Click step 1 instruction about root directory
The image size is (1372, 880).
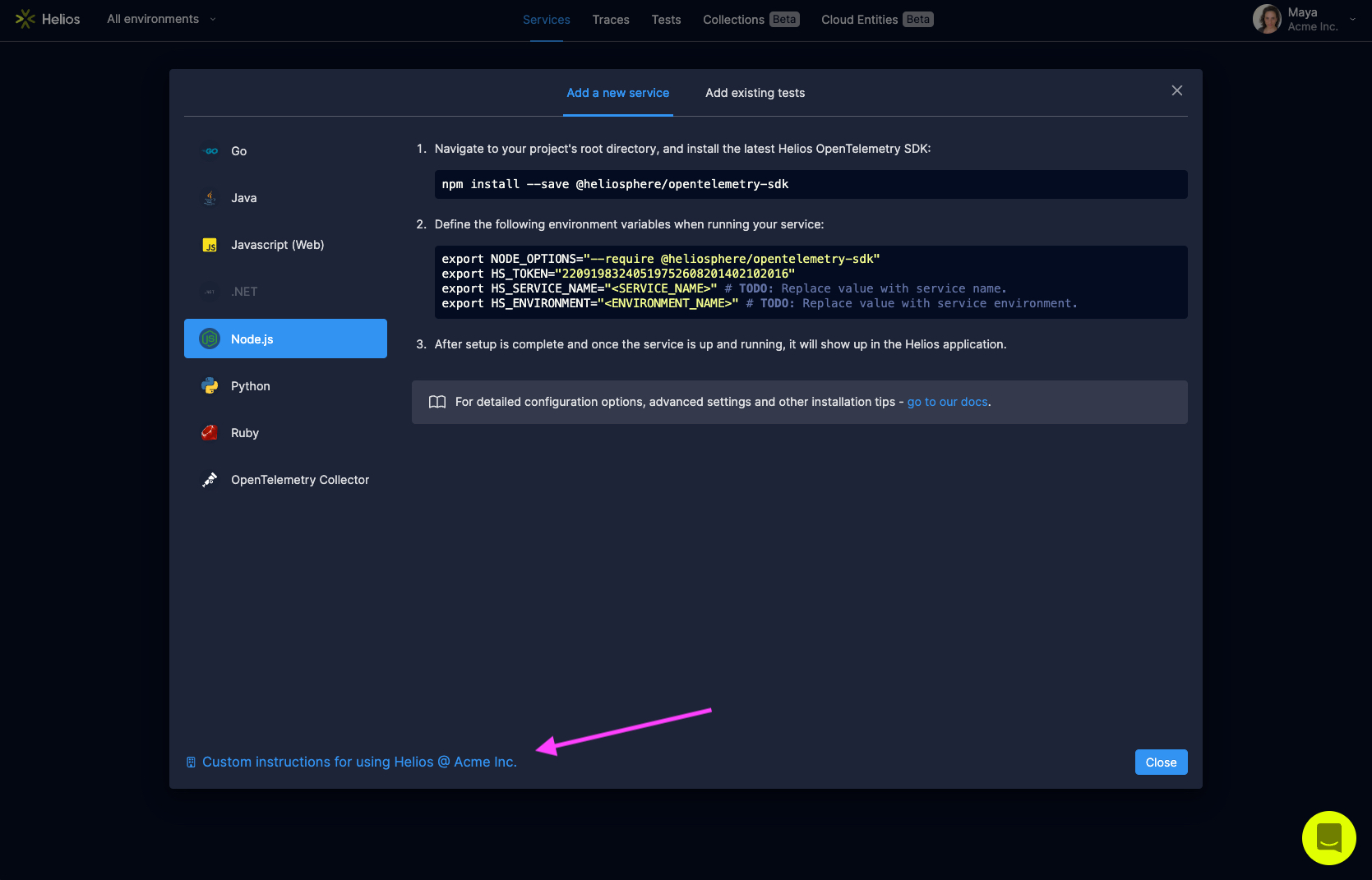coord(682,149)
